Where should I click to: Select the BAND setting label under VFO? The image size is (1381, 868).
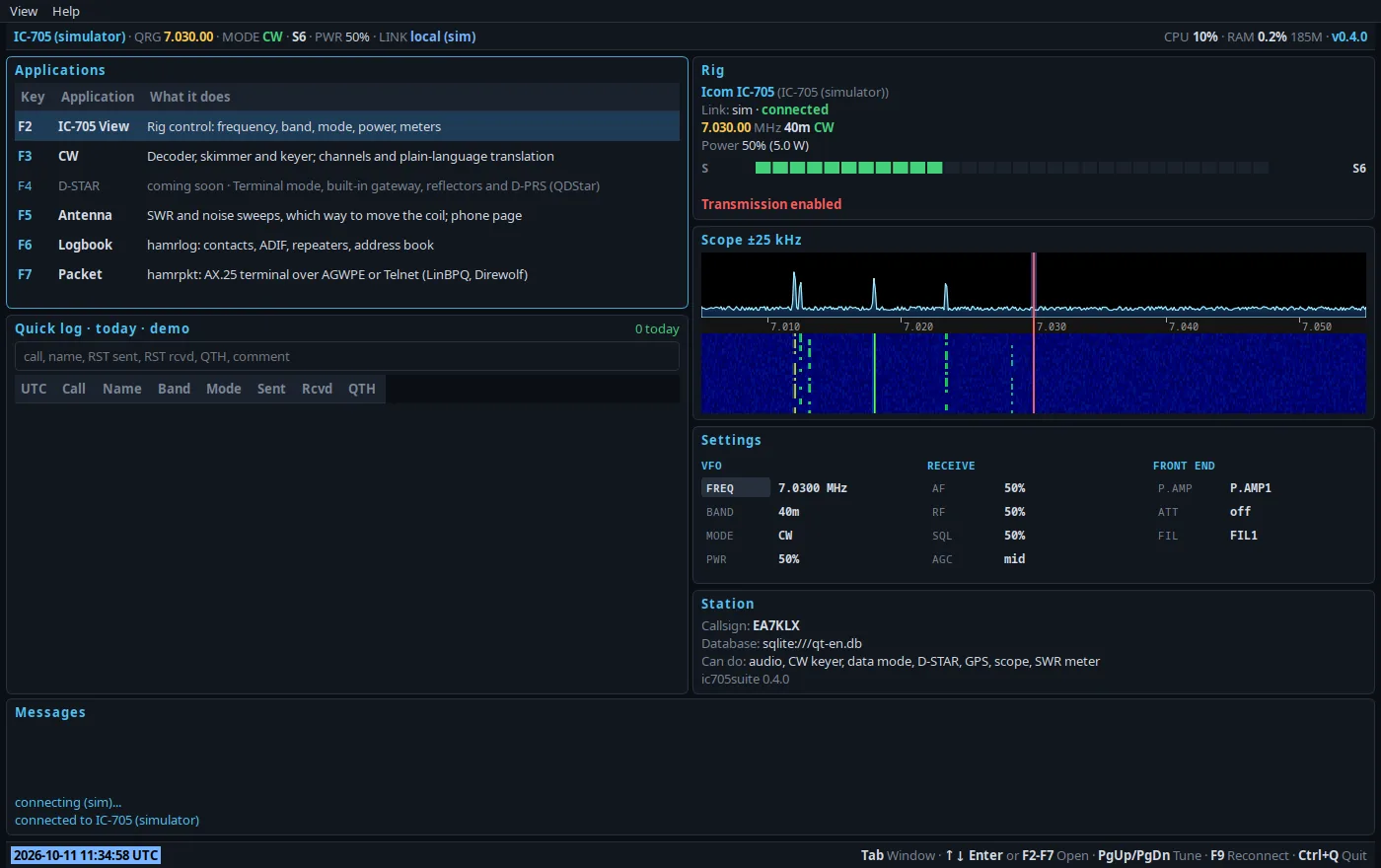[720, 512]
